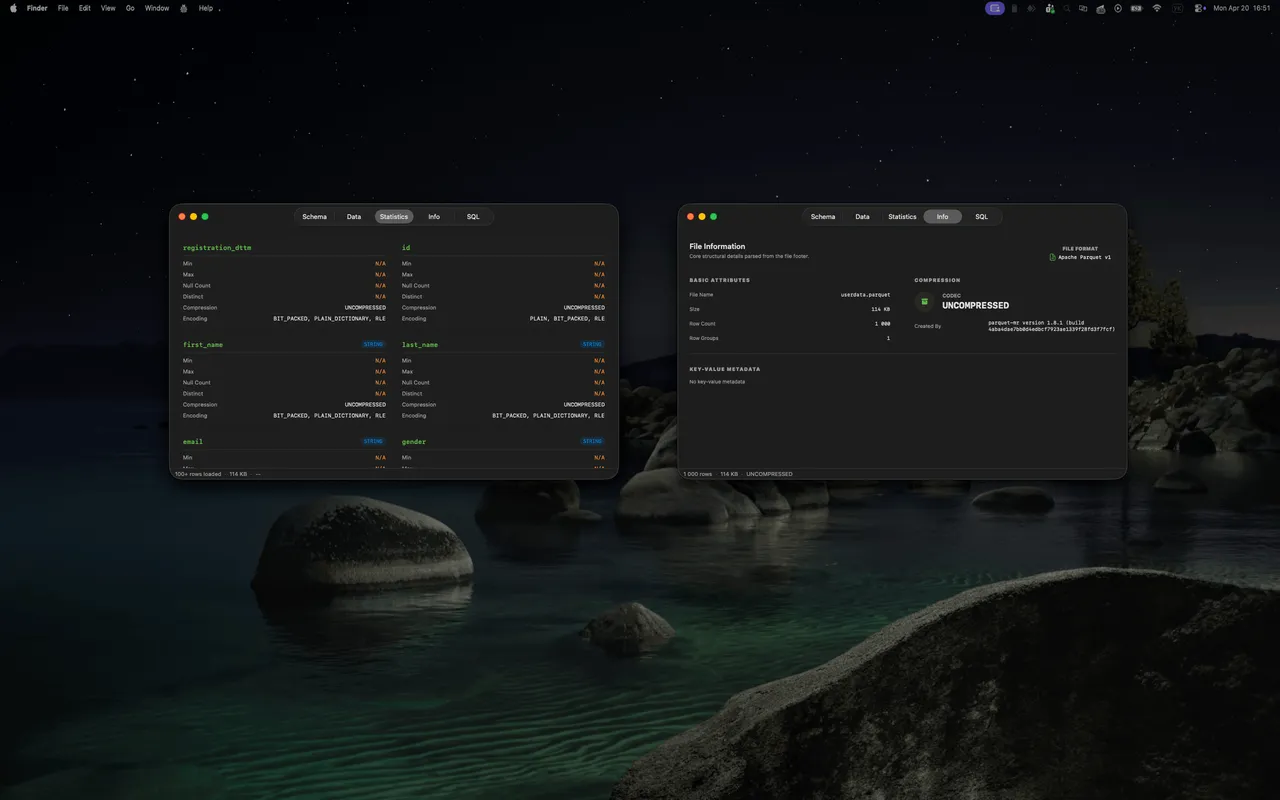Click '100+ rows loaded' in the status bar
This screenshot has width=1280, height=800.
click(198, 474)
